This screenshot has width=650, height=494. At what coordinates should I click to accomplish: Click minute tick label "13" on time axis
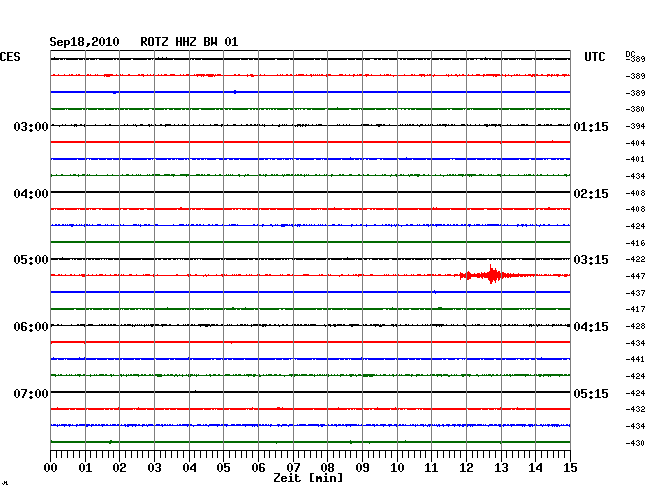coord(501,468)
